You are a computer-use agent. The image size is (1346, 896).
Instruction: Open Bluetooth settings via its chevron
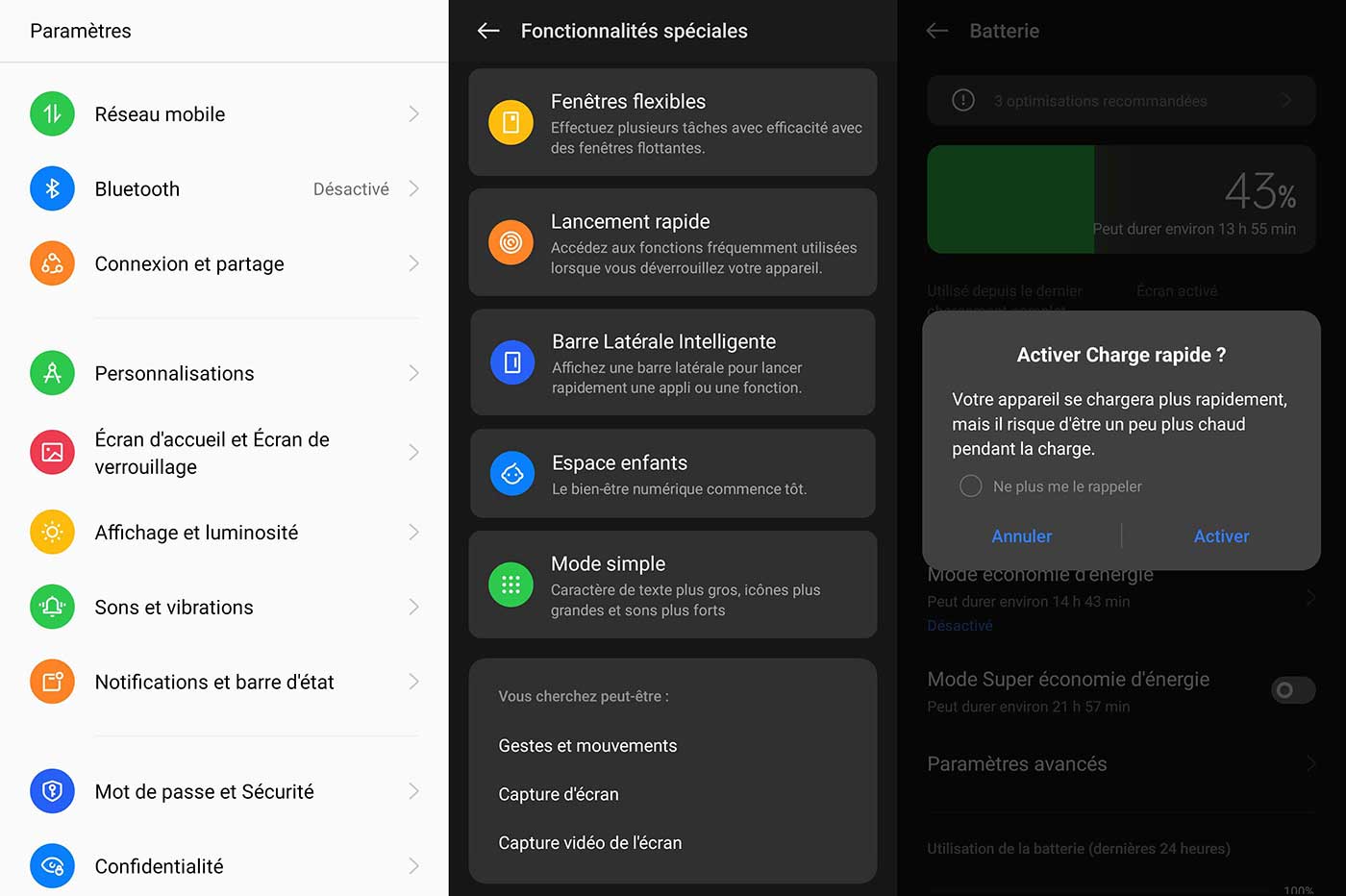click(x=413, y=188)
